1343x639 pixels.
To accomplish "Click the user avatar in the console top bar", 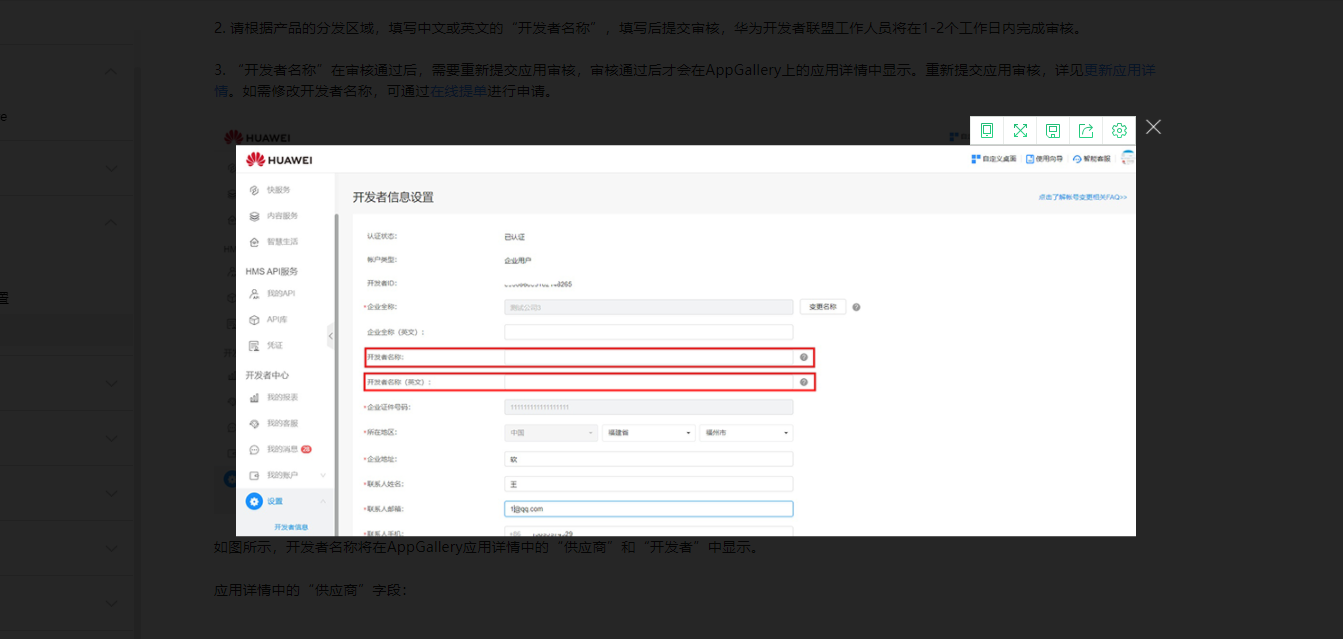I will pos(1128,158).
